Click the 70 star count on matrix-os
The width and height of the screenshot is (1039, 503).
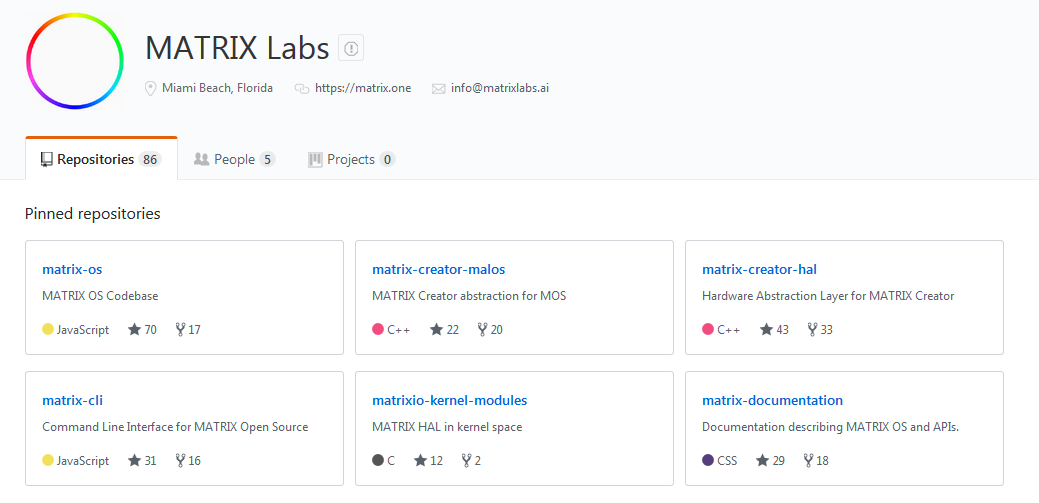click(x=150, y=329)
